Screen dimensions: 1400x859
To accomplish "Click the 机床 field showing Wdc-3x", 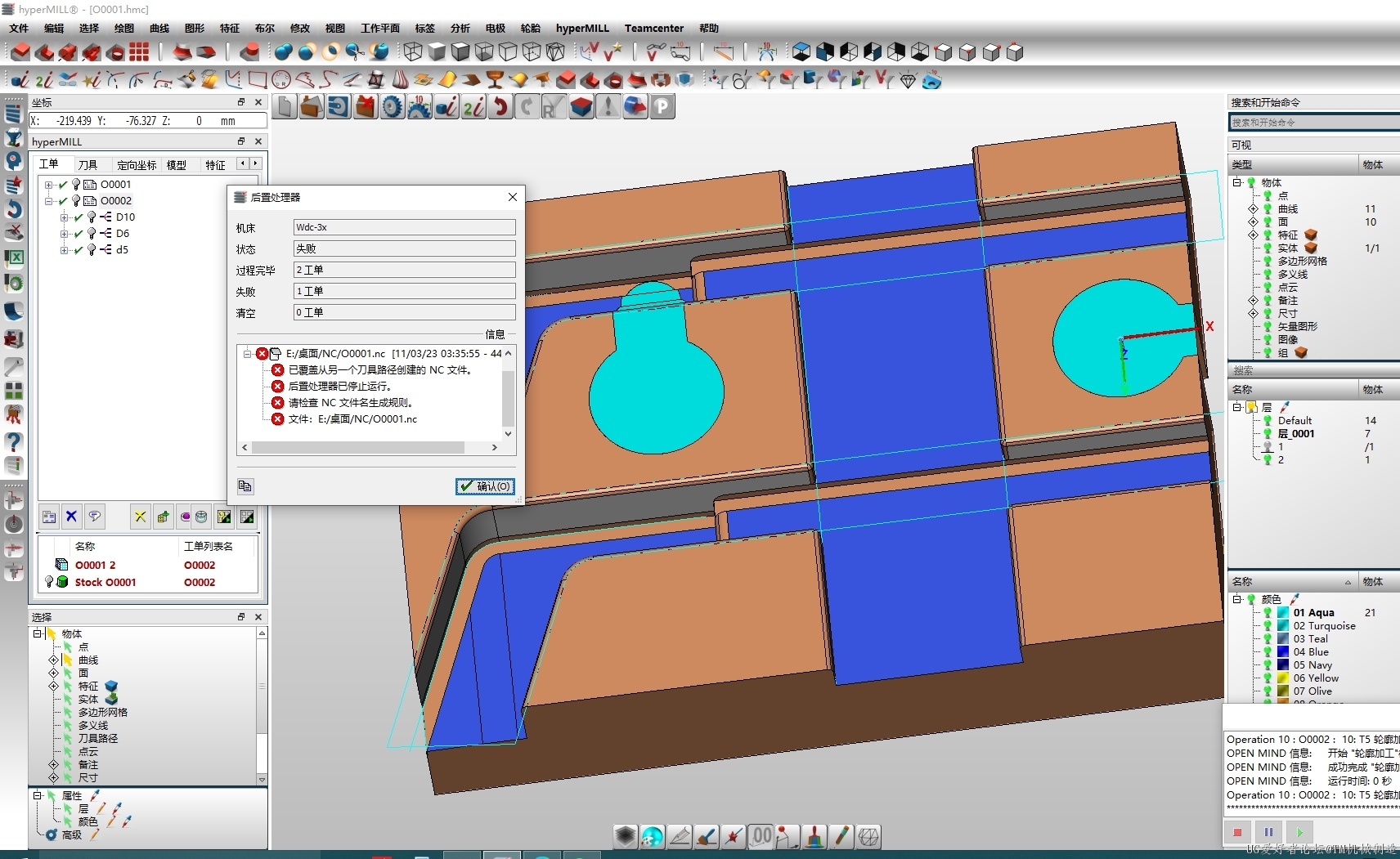I will (404, 227).
